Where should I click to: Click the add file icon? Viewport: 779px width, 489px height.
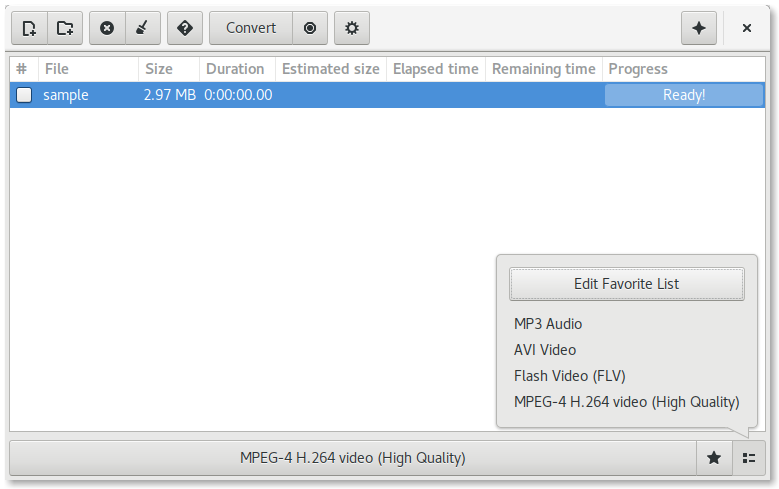29,28
